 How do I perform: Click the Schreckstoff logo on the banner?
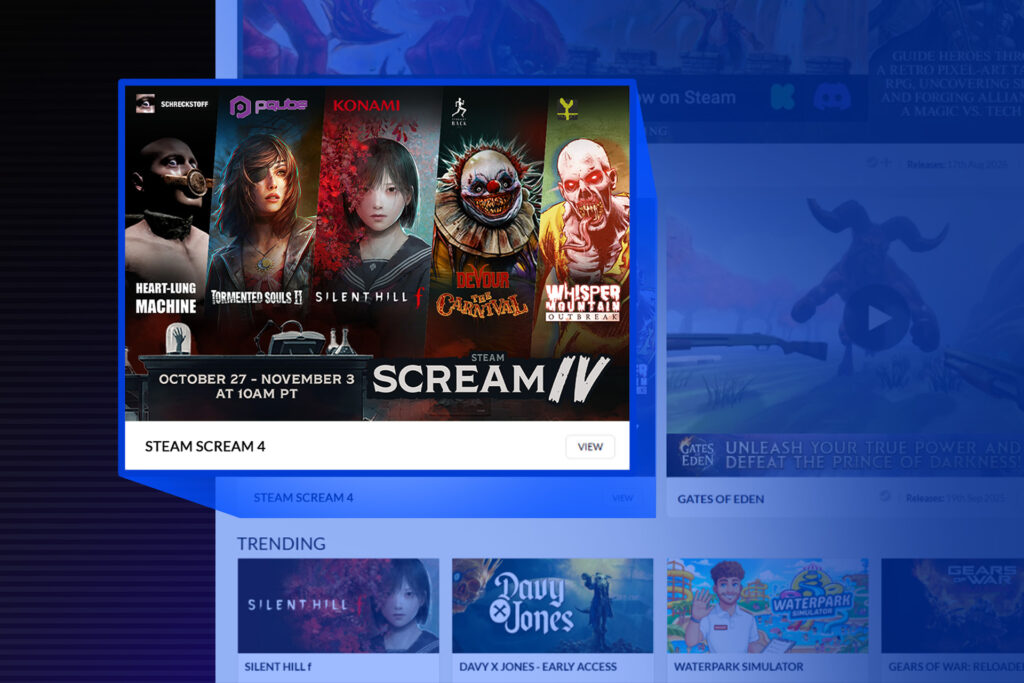[172, 104]
